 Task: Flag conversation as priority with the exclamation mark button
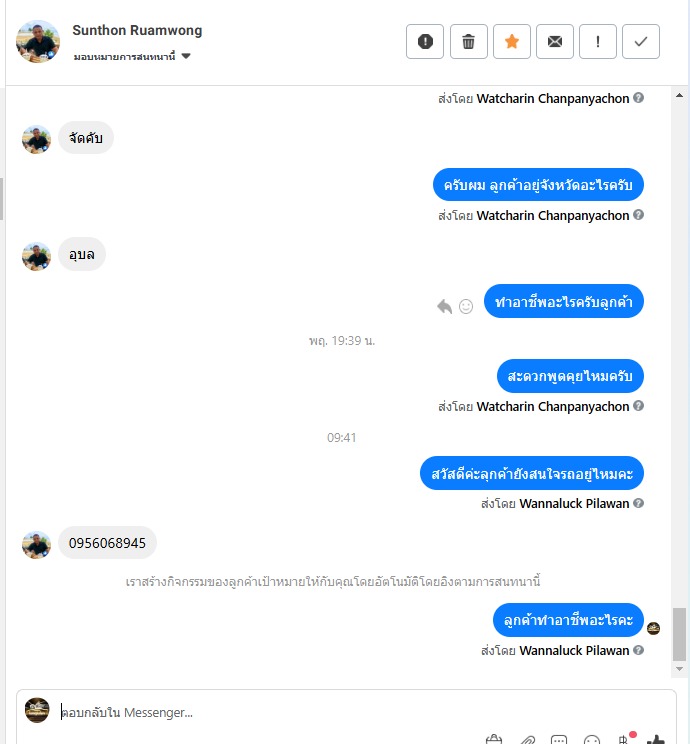pyautogui.click(x=598, y=42)
